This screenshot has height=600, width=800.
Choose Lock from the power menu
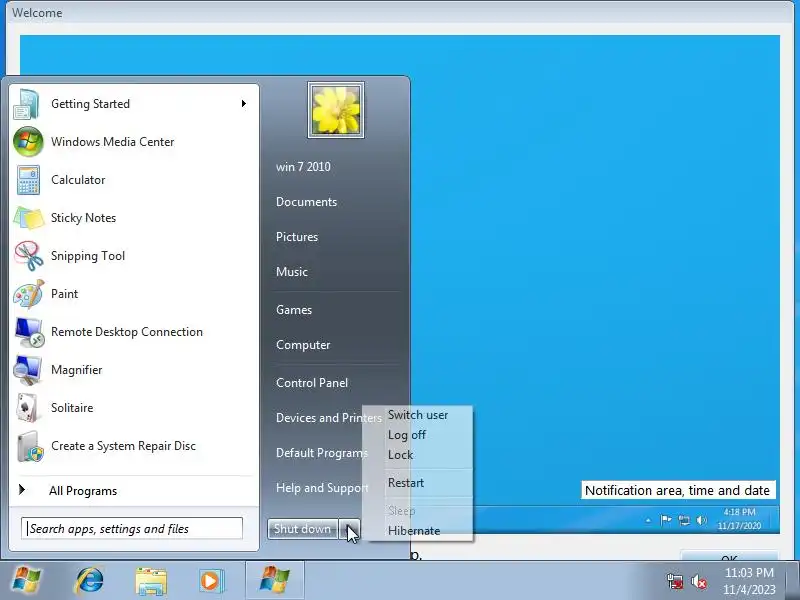(x=401, y=455)
